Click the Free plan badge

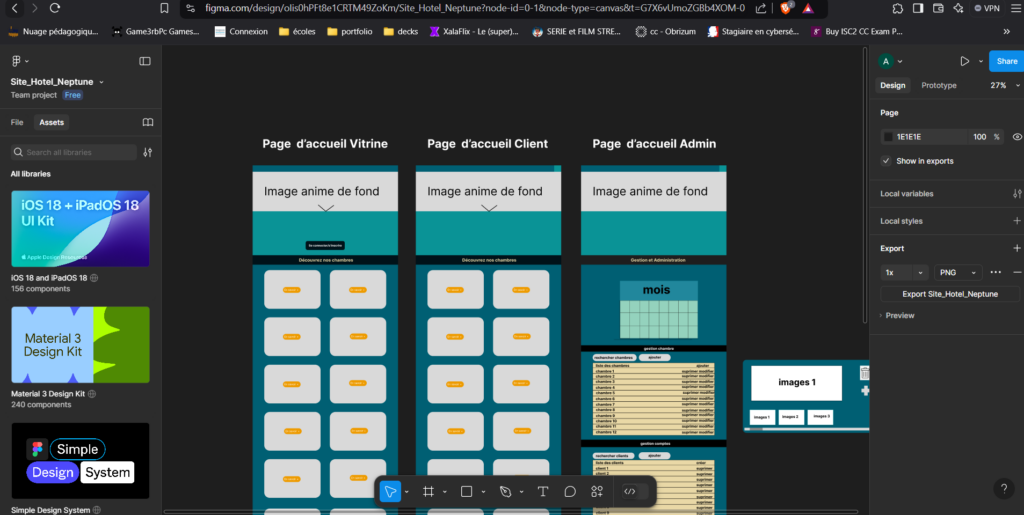pyautogui.click(x=72, y=95)
